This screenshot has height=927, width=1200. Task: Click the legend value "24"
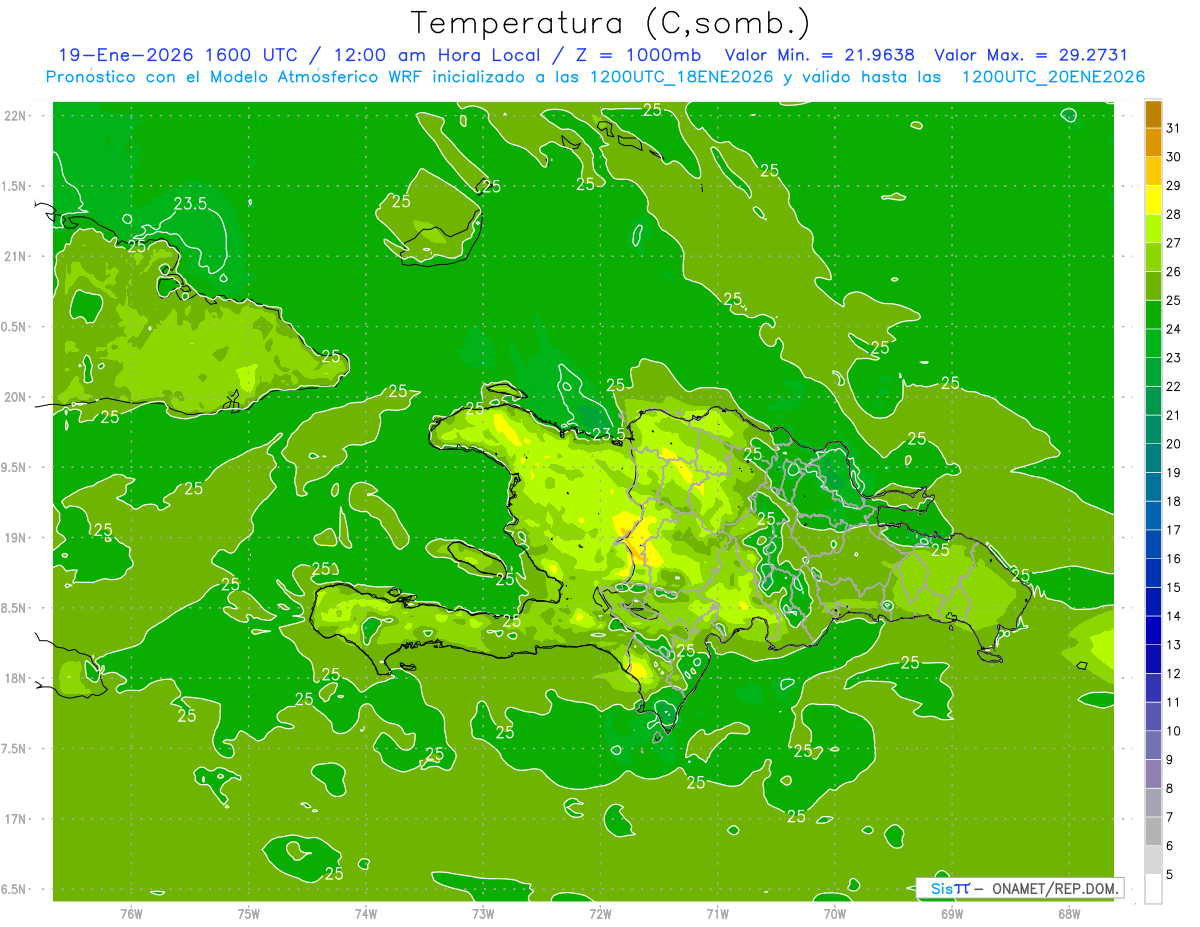coord(1174,329)
